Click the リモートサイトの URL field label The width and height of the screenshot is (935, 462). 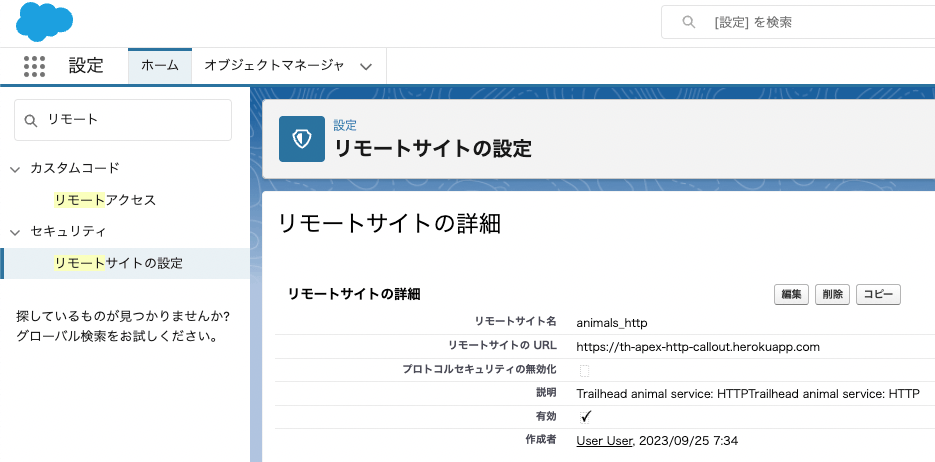coord(502,346)
